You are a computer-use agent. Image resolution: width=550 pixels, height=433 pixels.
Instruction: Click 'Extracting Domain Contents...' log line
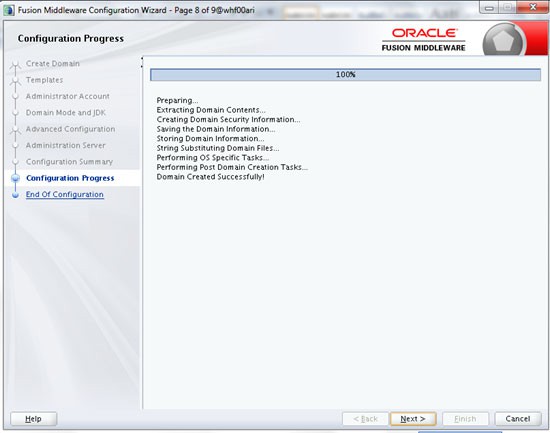click(211, 110)
